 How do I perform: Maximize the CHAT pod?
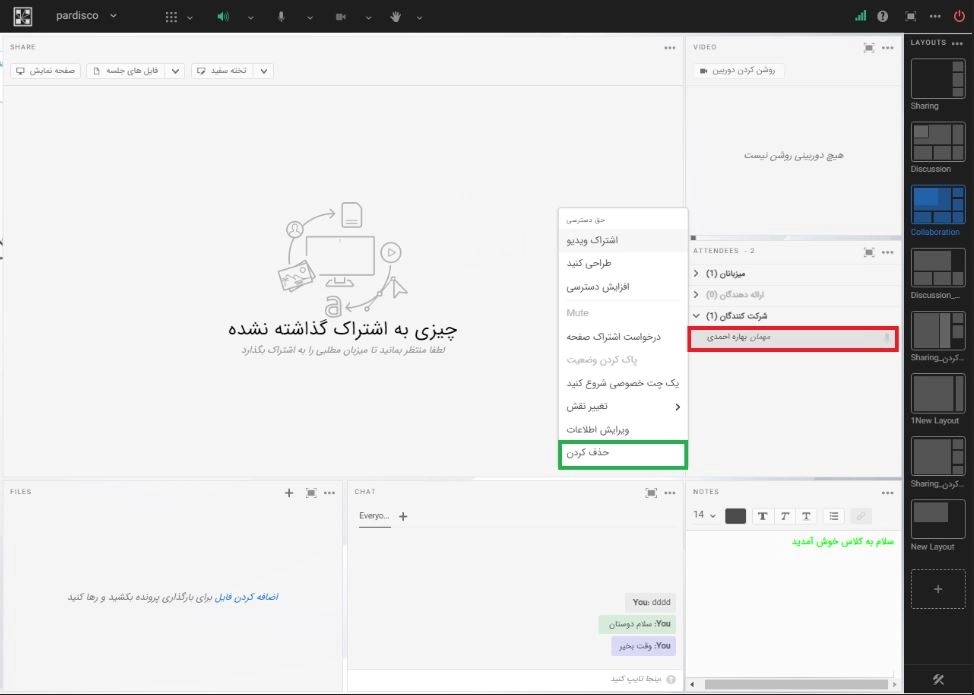point(651,493)
